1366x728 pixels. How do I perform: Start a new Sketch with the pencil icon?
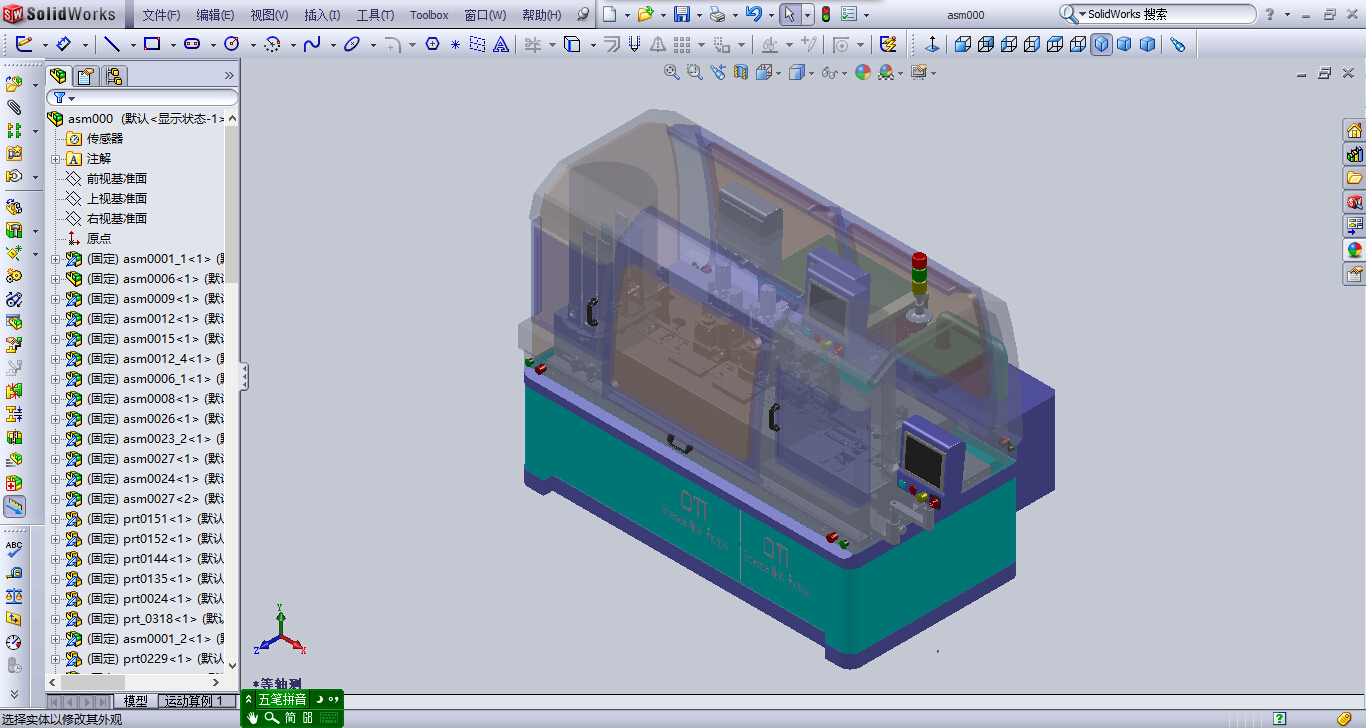tap(24, 44)
